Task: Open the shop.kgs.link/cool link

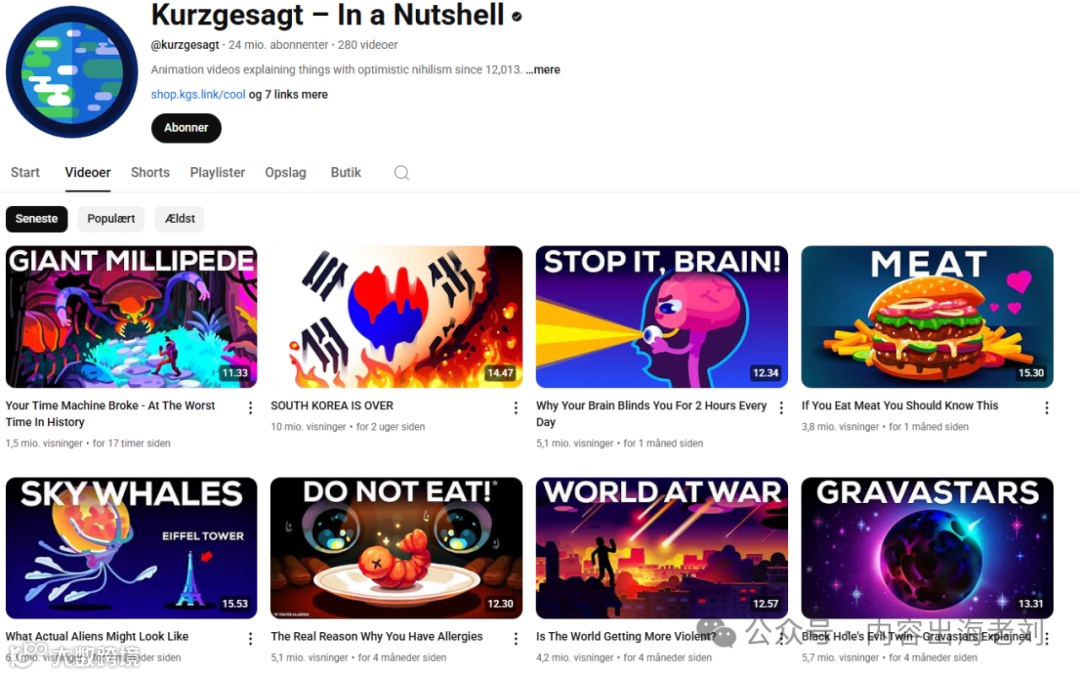Action: (198, 94)
